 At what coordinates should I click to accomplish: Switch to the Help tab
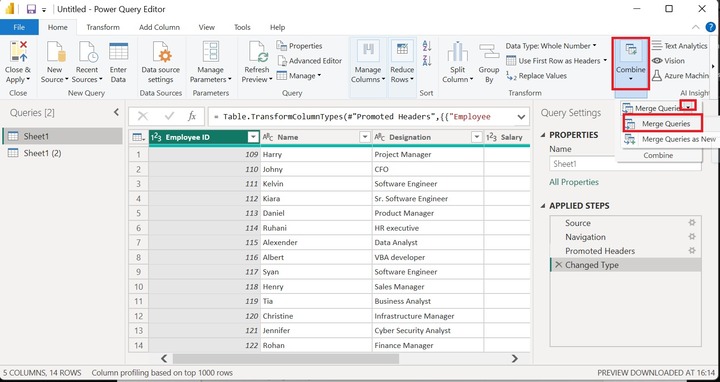click(x=277, y=27)
